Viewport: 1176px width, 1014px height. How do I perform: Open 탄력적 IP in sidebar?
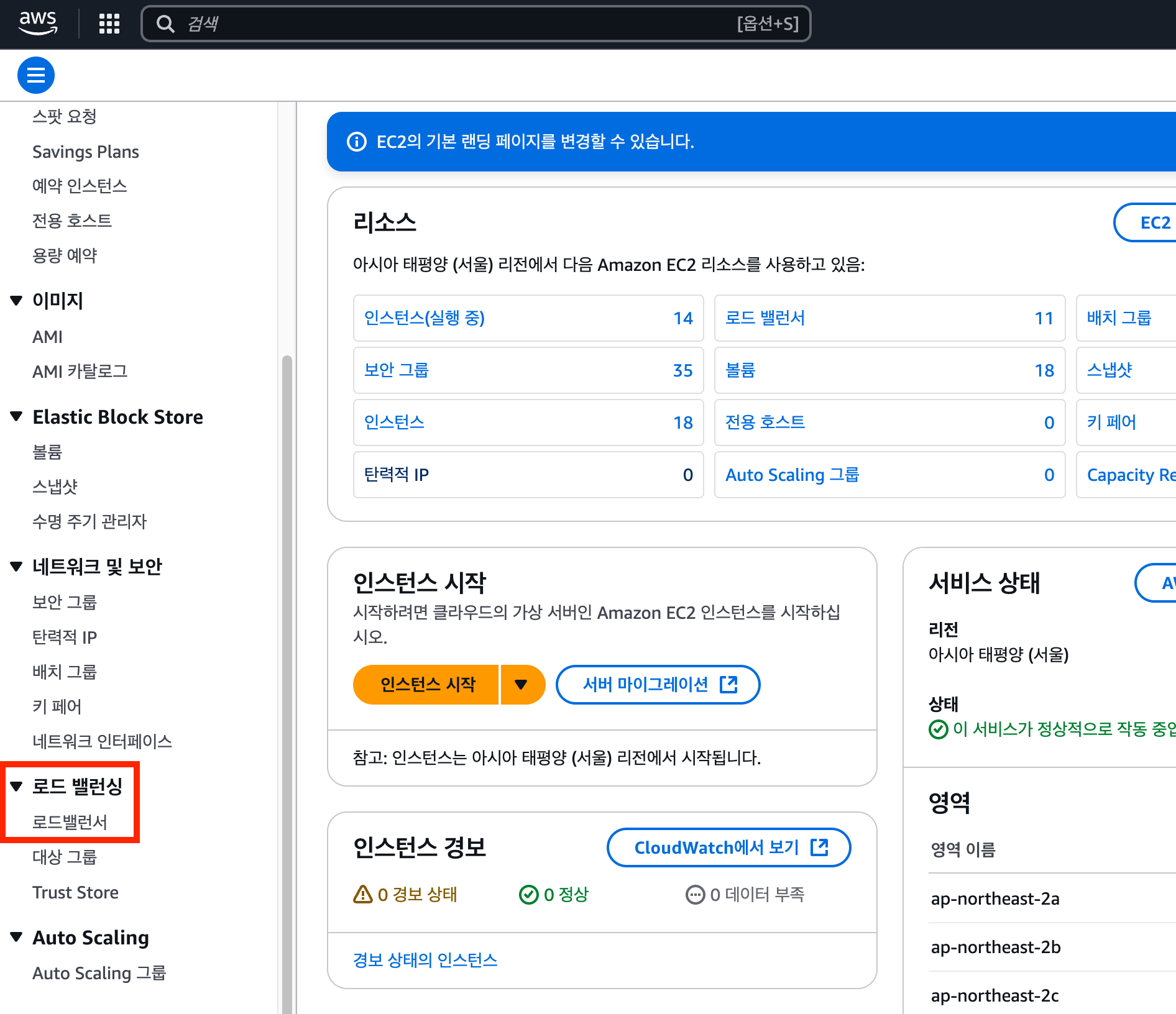point(65,637)
